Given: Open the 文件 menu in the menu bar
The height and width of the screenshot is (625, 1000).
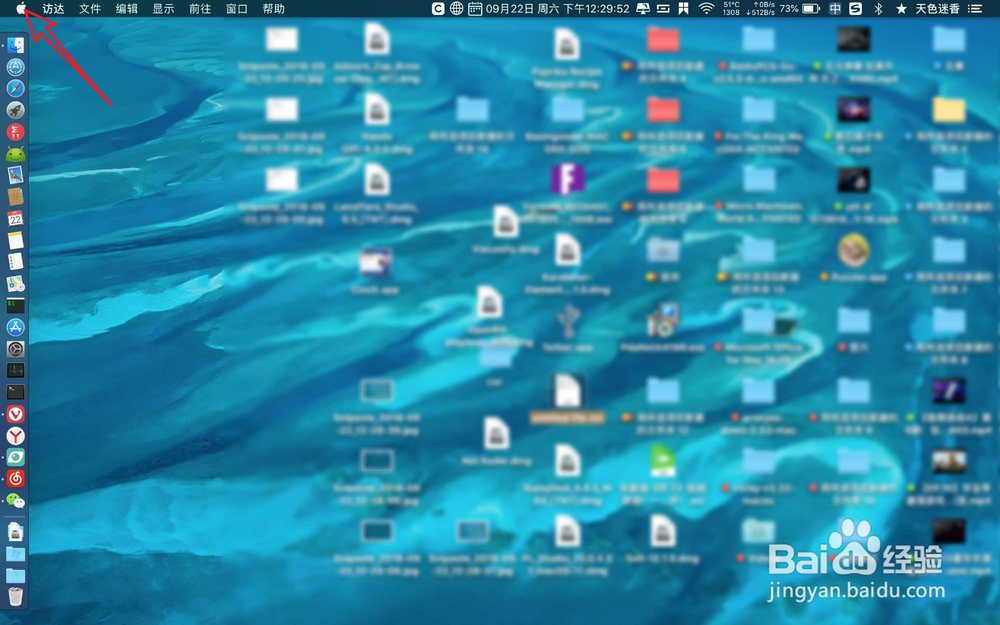Looking at the screenshot, I should coord(89,9).
